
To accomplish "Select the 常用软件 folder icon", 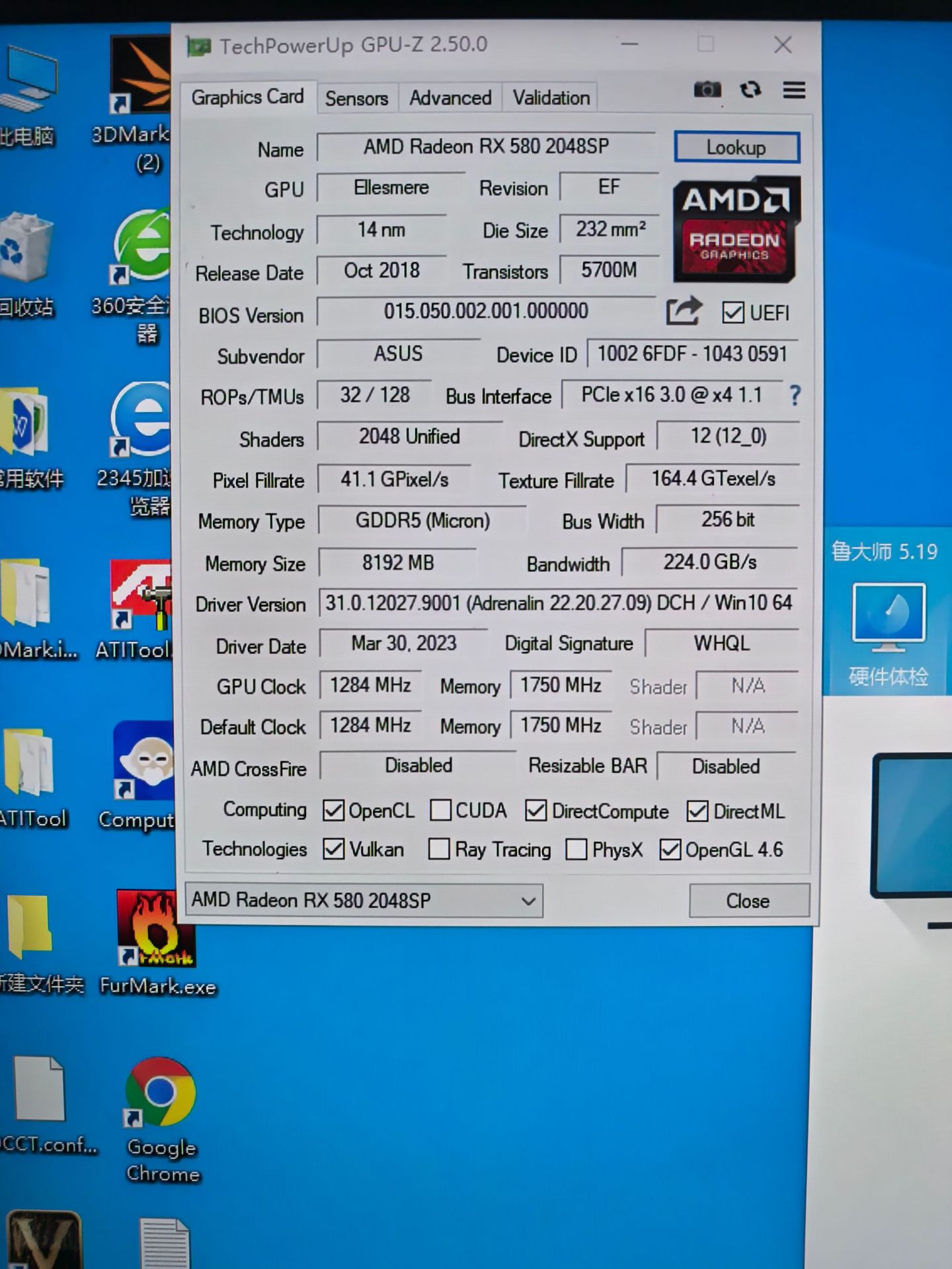I will (x=25, y=421).
